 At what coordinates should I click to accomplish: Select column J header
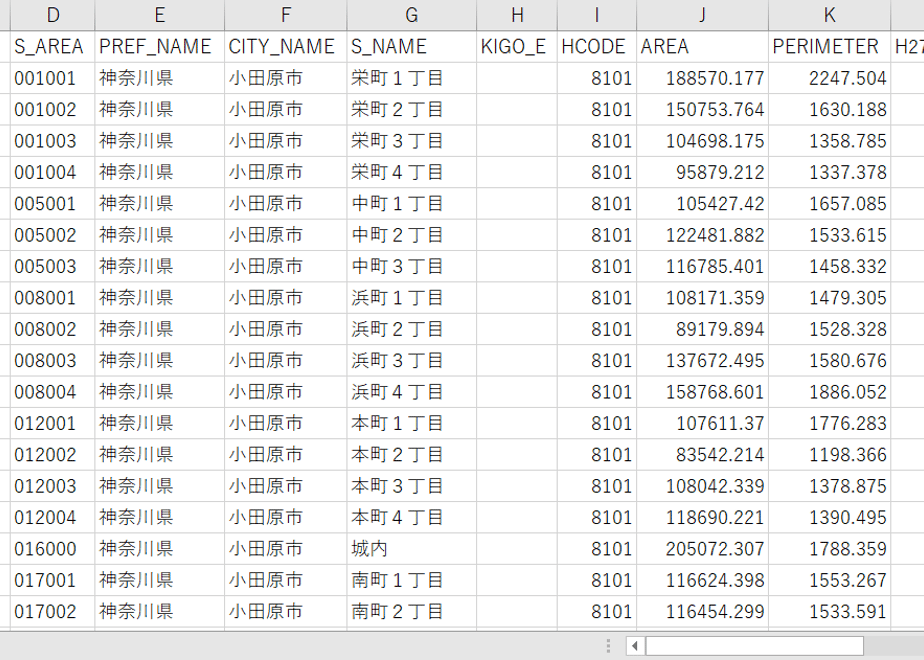tap(702, 15)
